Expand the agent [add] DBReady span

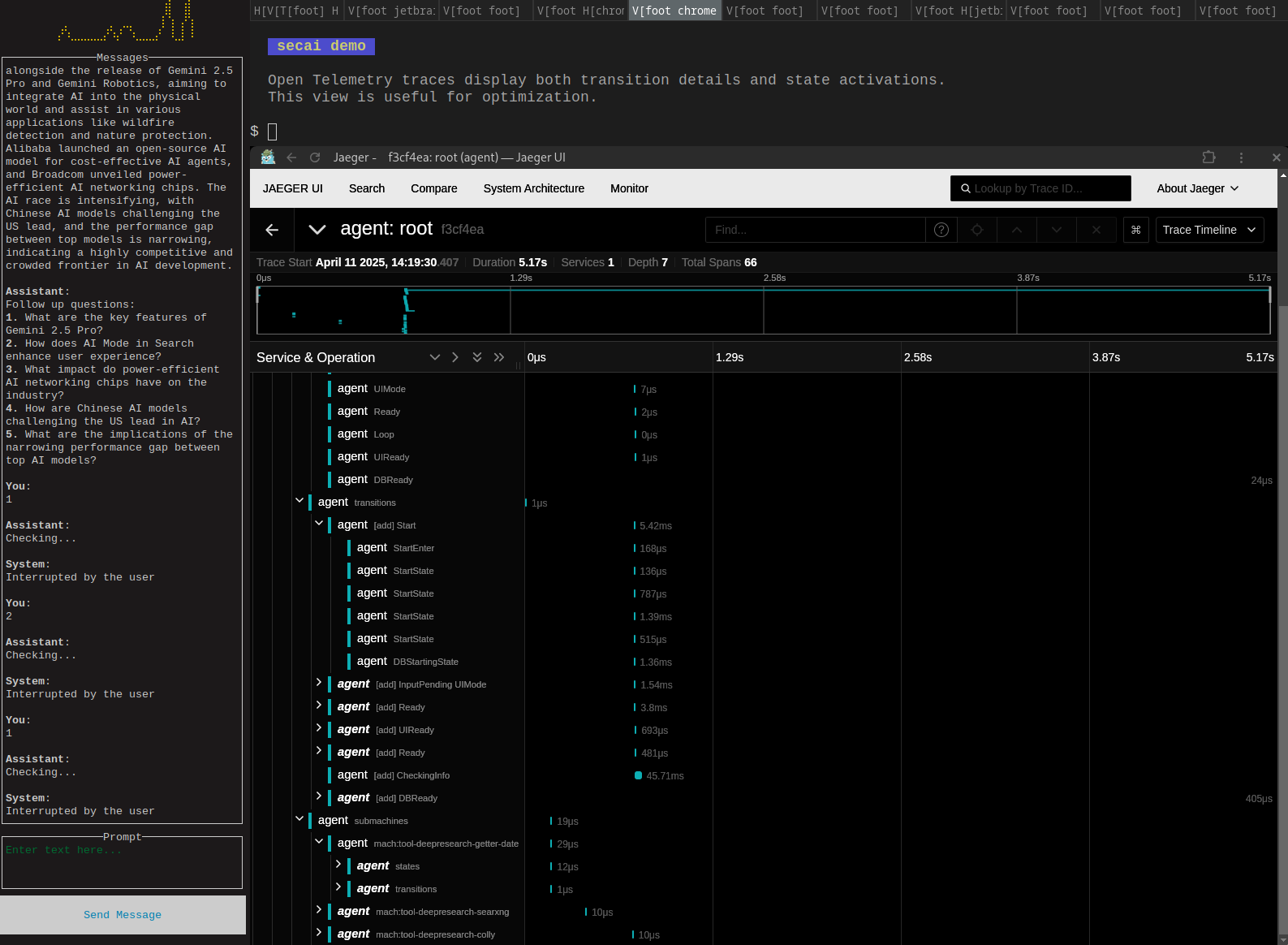point(319,796)
